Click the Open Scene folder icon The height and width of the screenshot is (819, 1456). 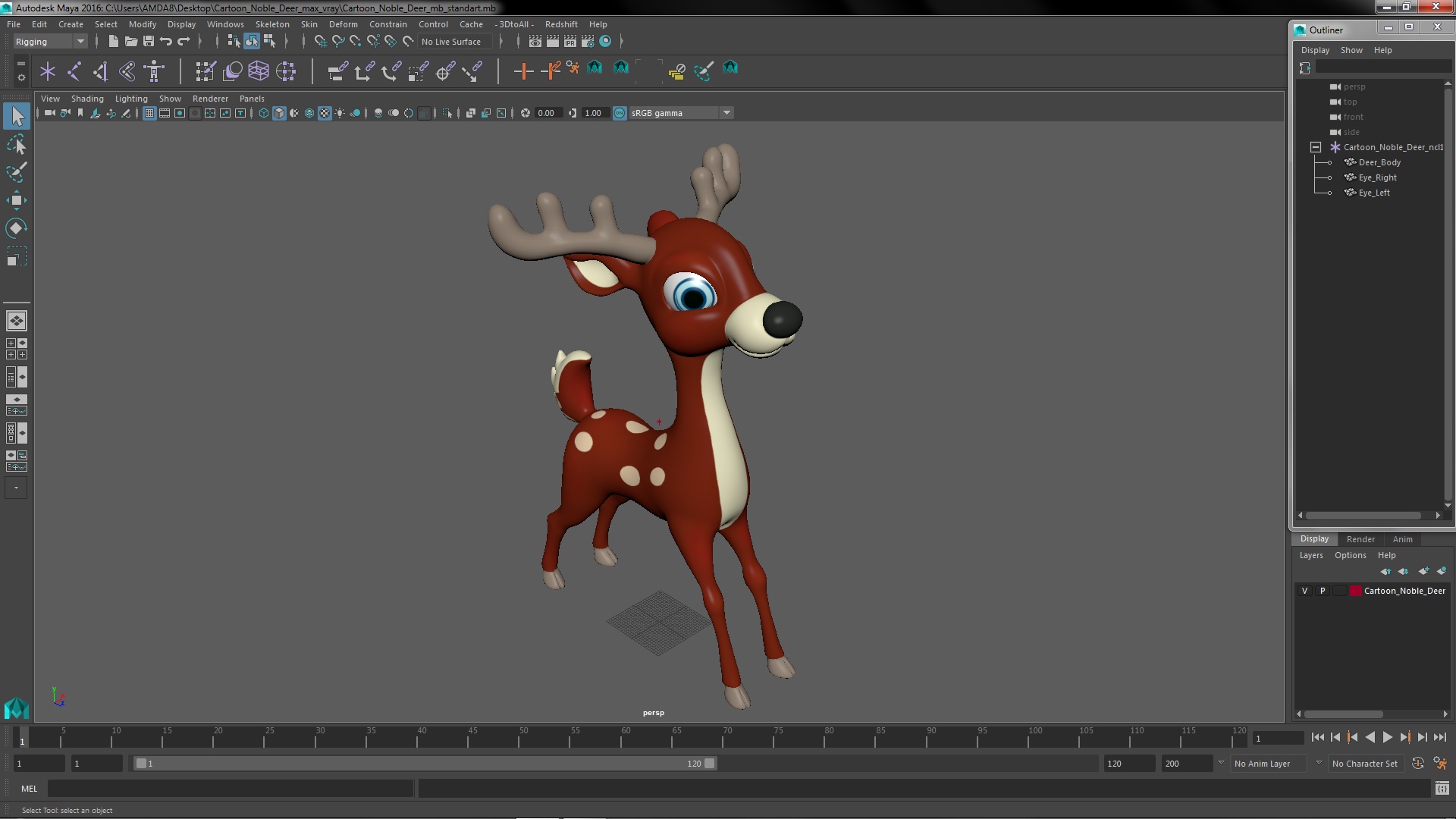tap(130, 41)
